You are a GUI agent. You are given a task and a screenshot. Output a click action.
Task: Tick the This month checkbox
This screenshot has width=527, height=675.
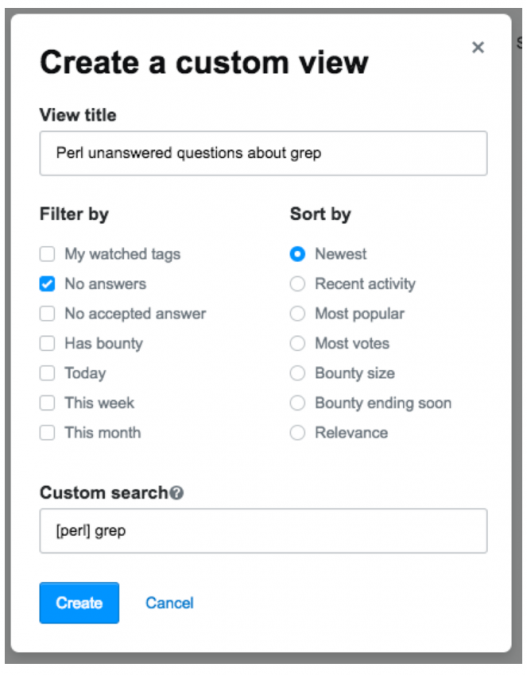point(47,433)
